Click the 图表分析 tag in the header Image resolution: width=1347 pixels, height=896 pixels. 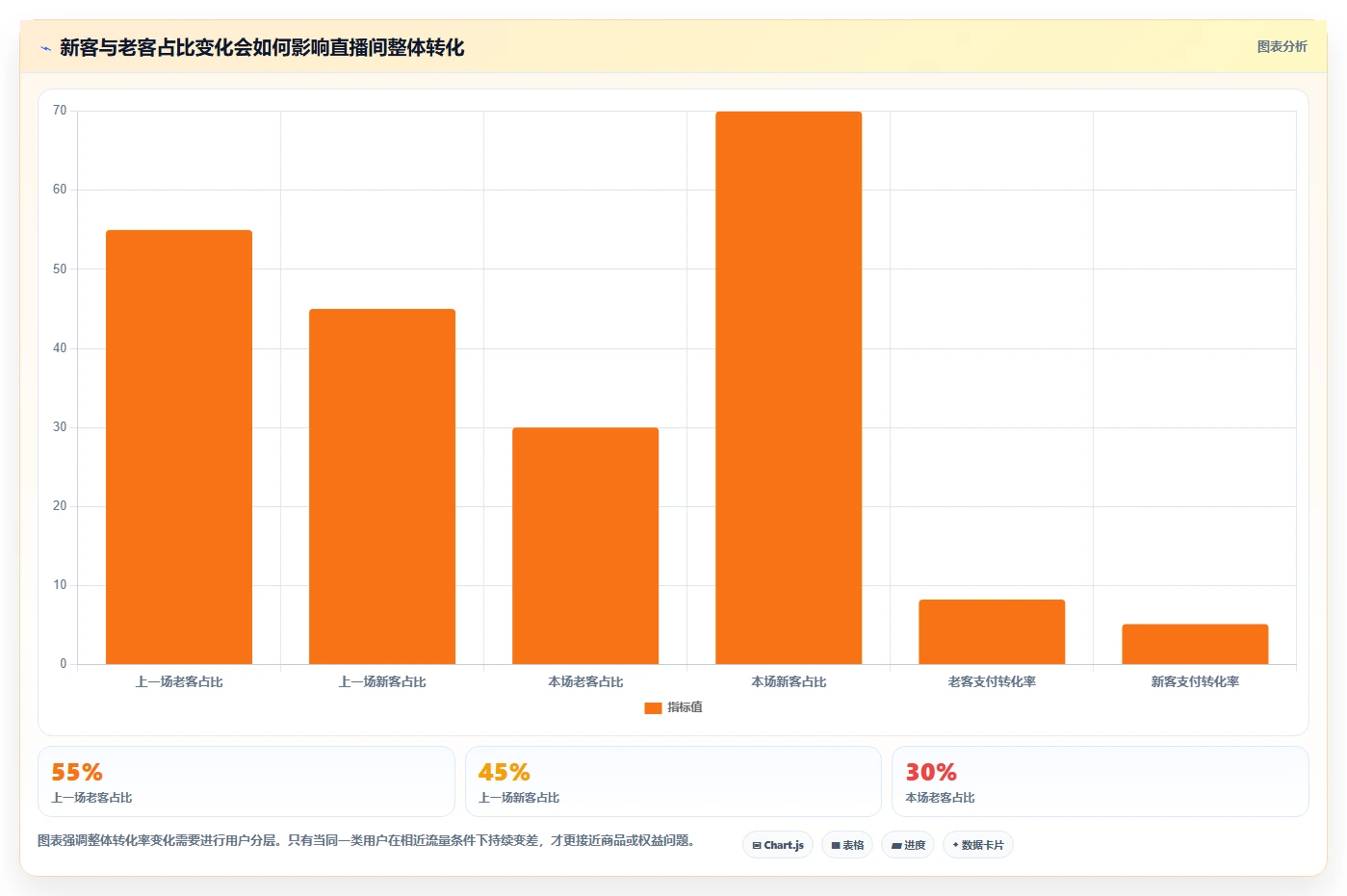(x=1282, y=46)
